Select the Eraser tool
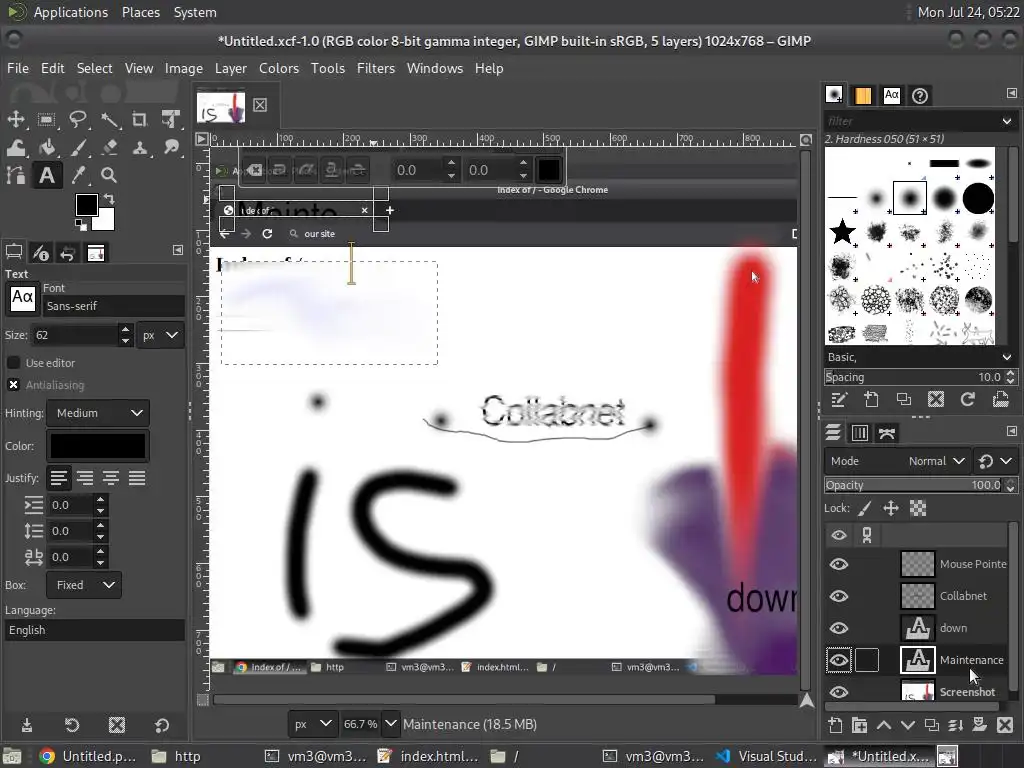 [x=109, y=148]
